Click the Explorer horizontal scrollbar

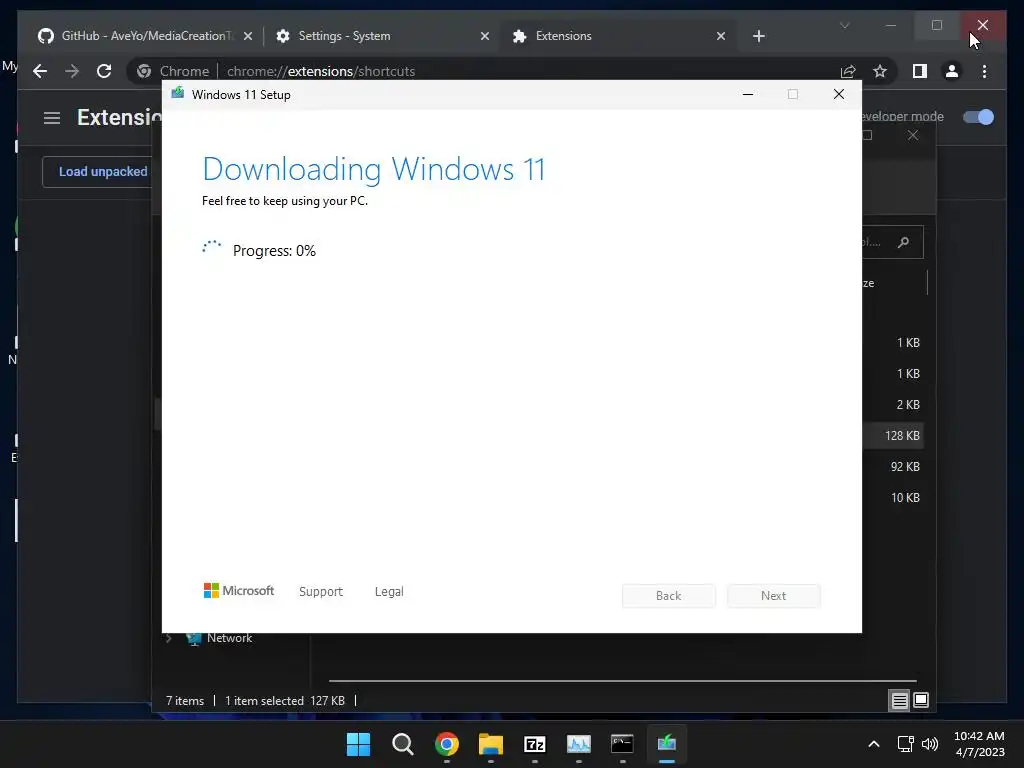(x=622, y=680)
